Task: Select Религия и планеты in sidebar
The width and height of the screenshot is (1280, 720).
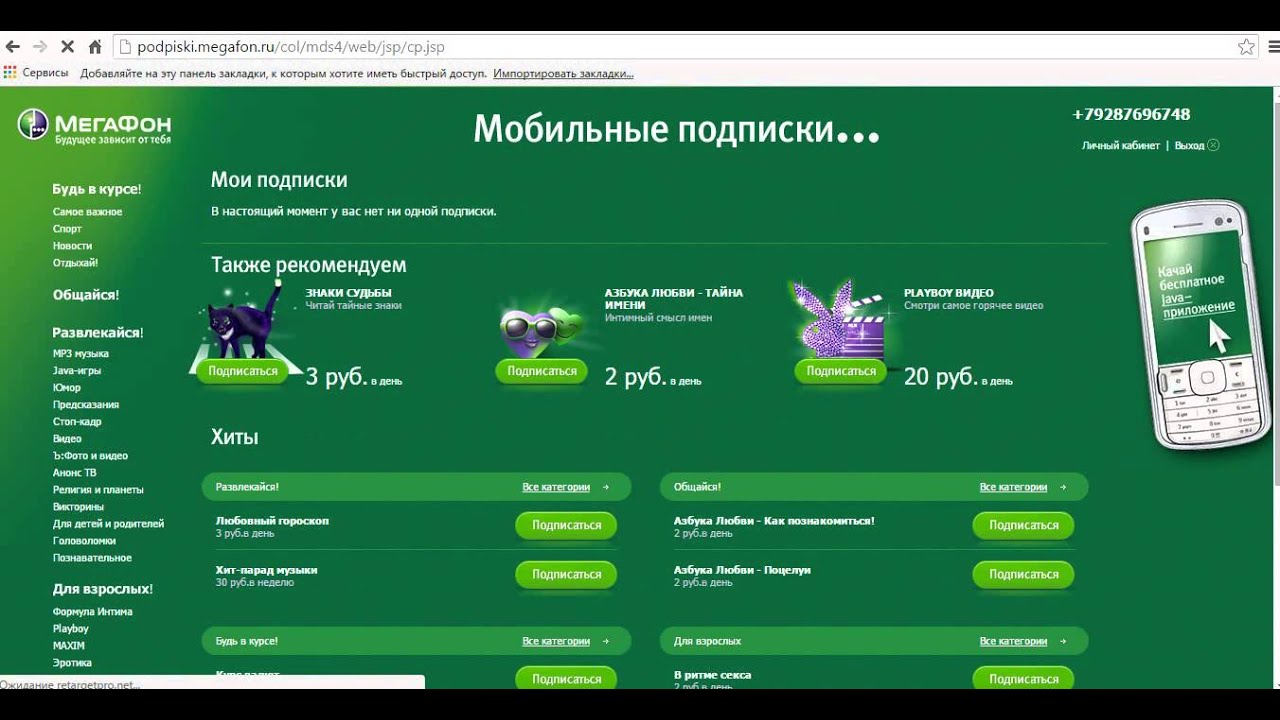Action: point(98,490)
